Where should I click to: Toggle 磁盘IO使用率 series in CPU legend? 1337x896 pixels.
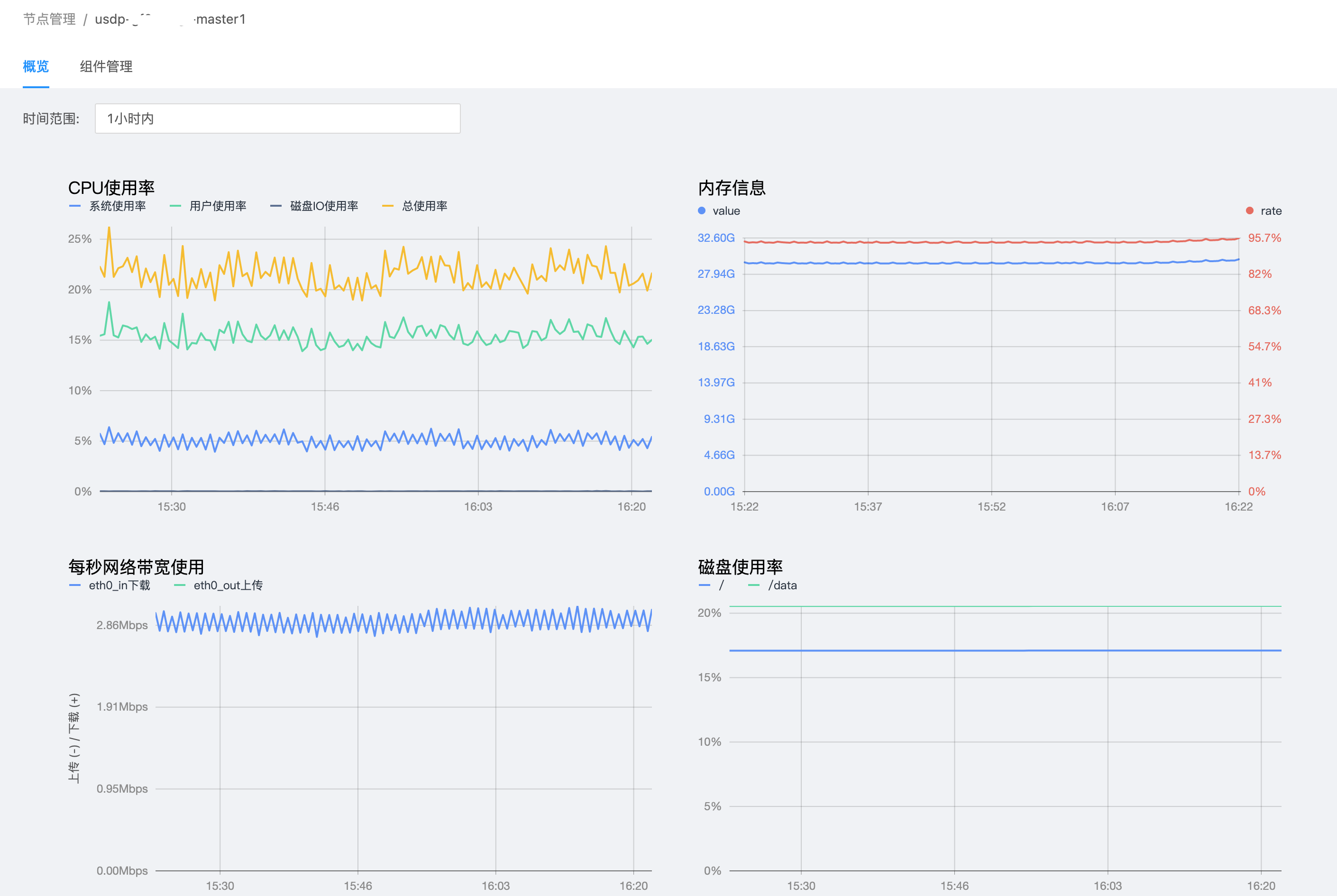pos(314,206)
